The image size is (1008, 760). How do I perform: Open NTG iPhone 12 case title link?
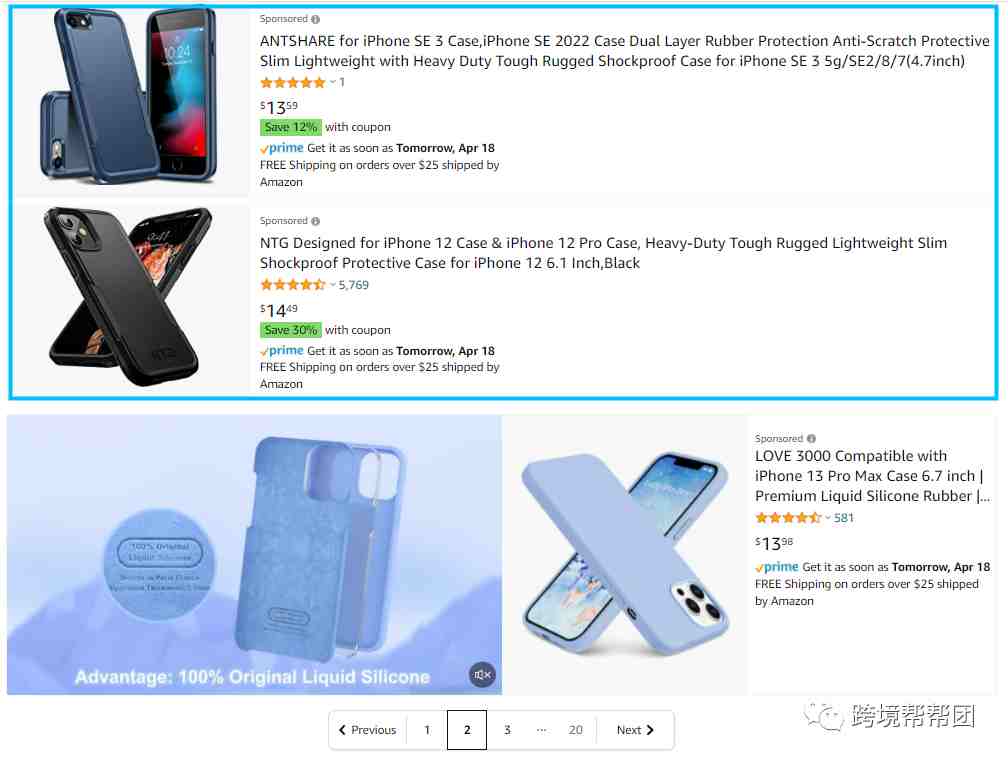click(603, 253)
